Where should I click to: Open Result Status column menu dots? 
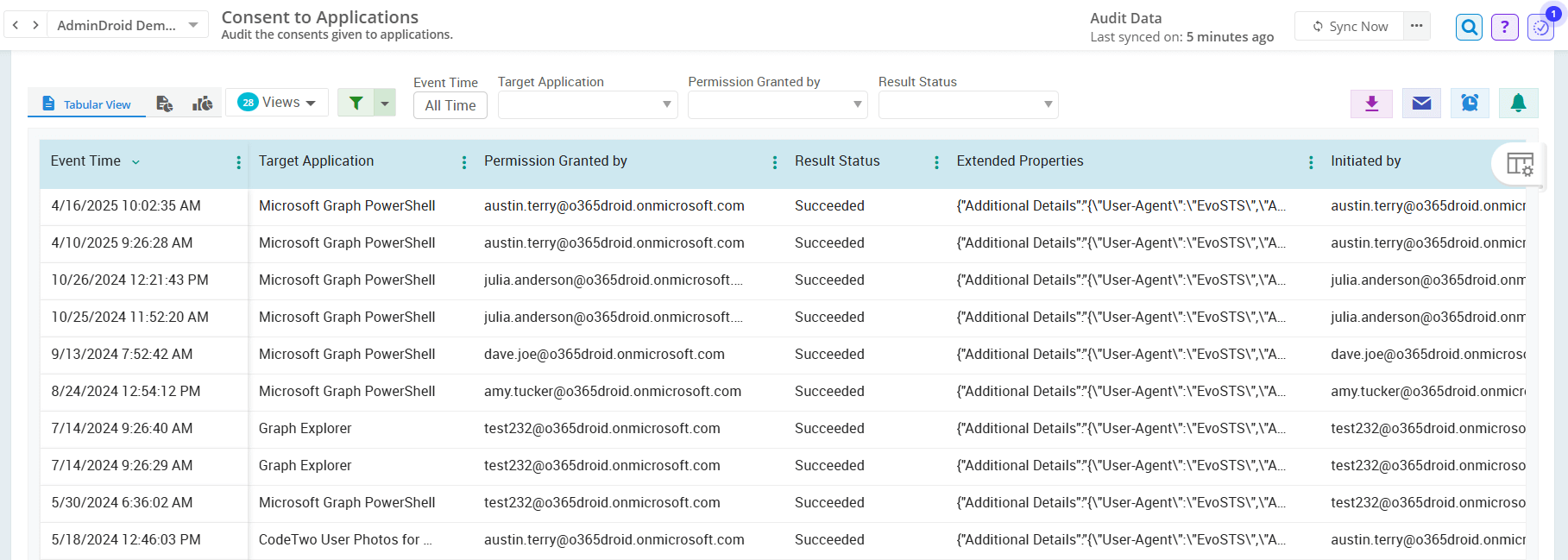(x=937, y=162)
